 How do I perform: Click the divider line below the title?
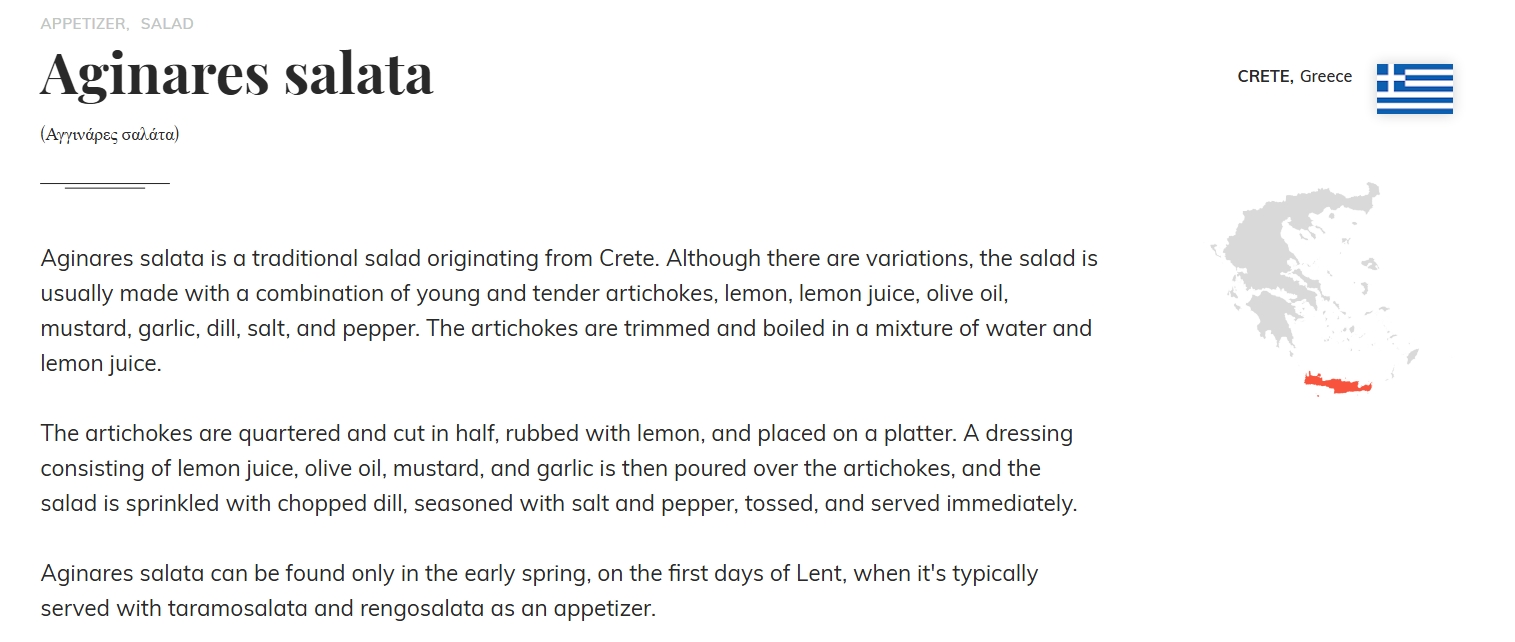click(105, 184)
